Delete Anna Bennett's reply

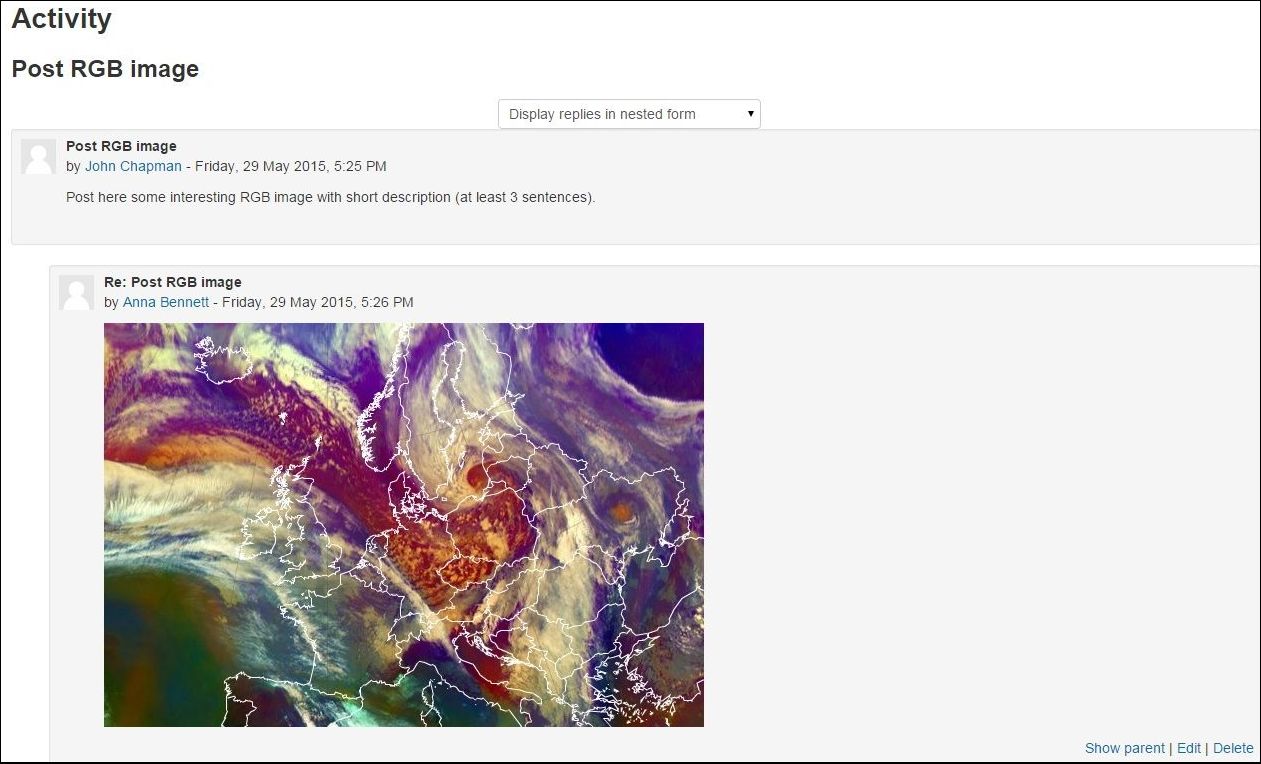1233,748
